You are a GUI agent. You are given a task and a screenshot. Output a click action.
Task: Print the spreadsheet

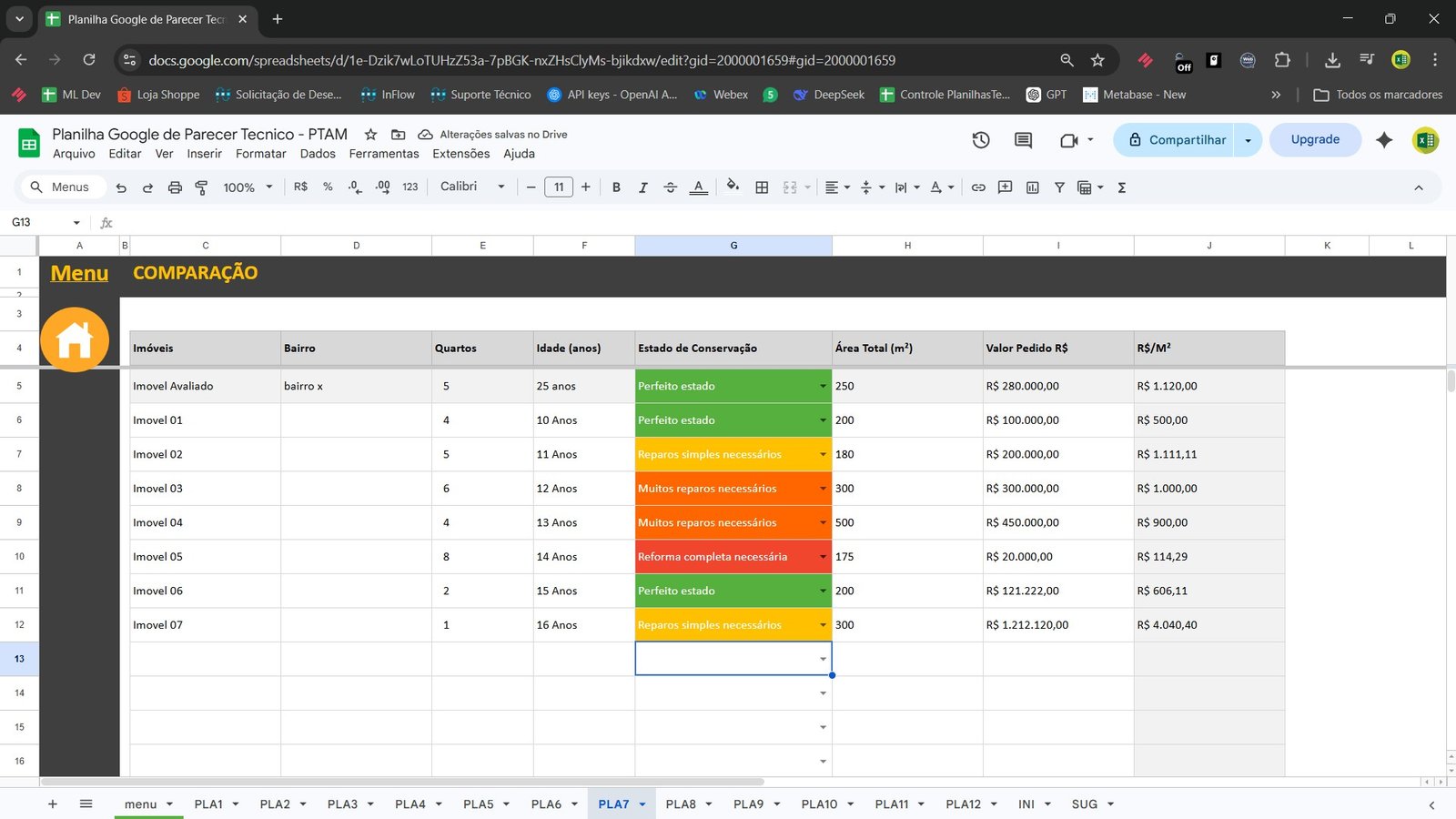pos(175,187)
